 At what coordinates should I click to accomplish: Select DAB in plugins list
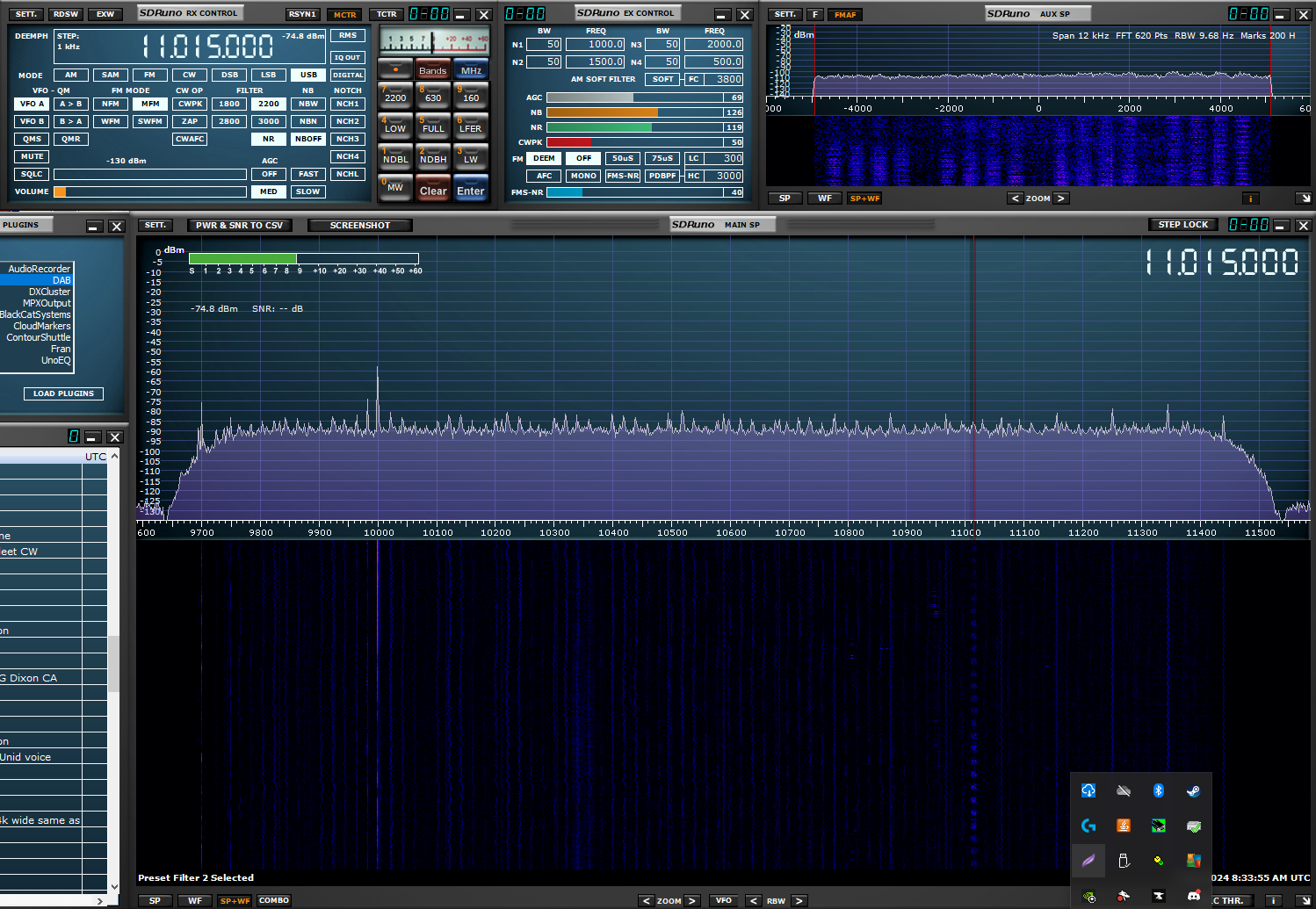[x=37, y=280]
